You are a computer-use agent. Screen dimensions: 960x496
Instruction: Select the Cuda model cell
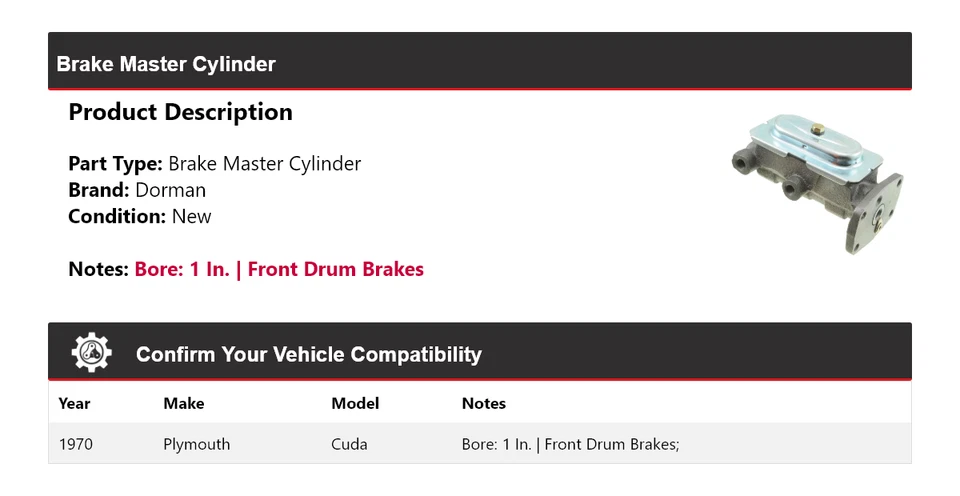click(349, 444)
